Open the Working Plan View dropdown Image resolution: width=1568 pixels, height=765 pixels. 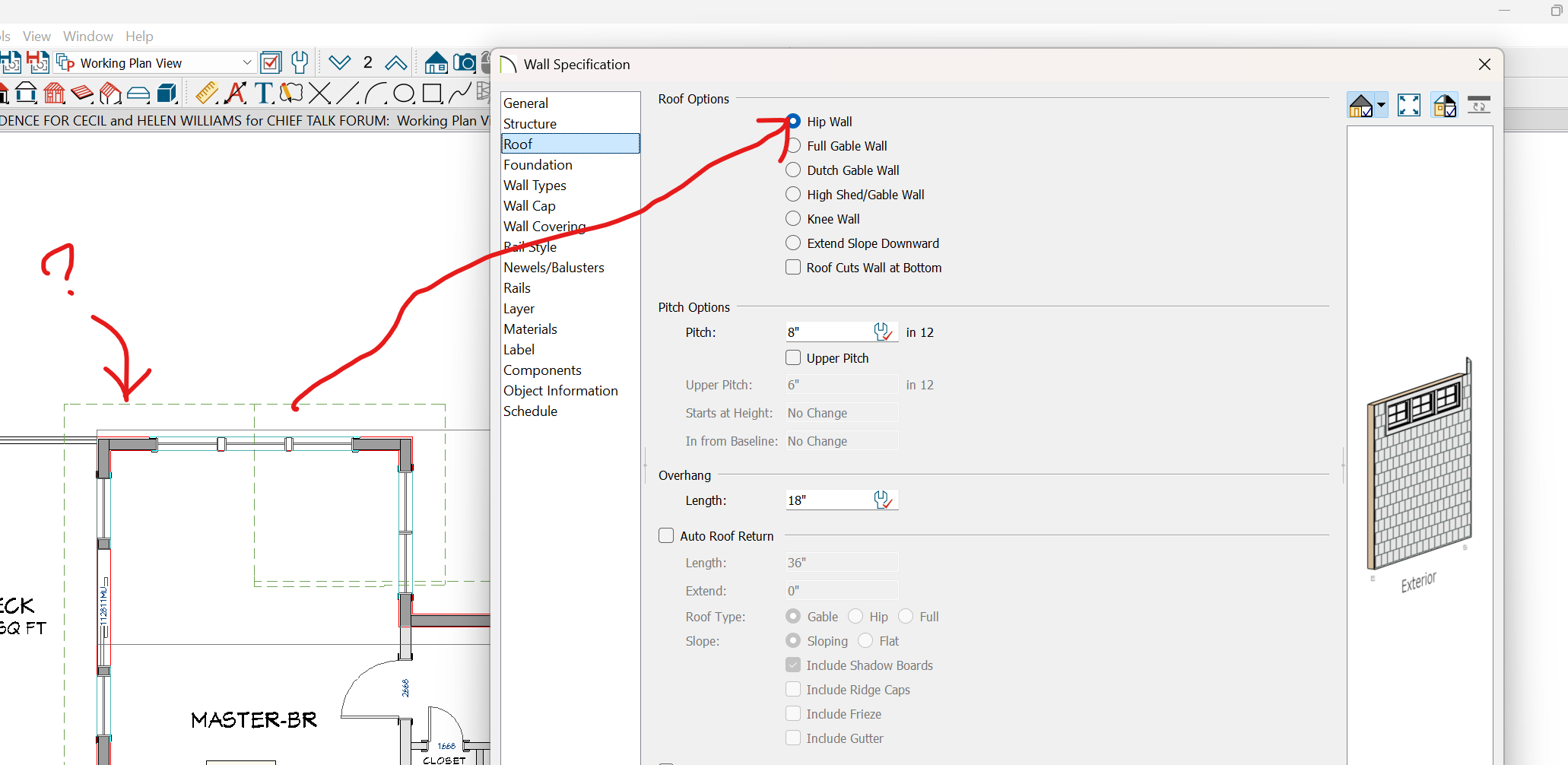point(246,62)
